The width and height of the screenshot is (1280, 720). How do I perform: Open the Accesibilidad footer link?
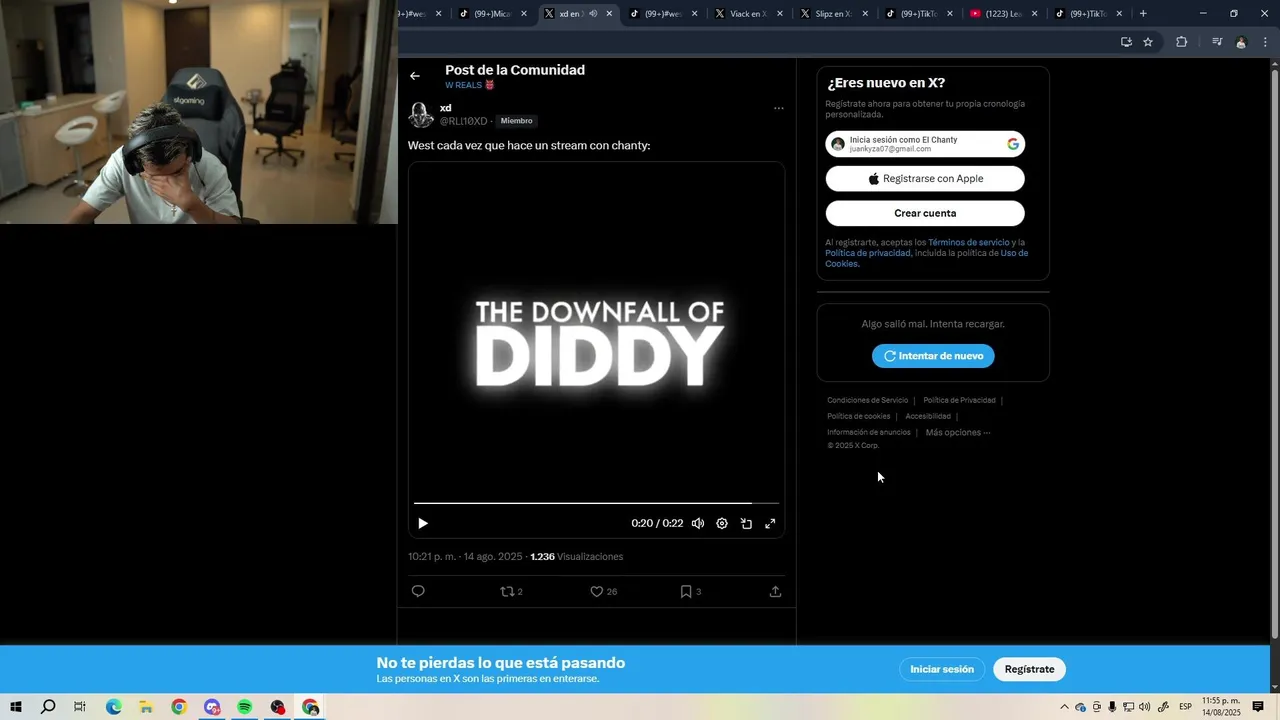pyautogui.click(x=928, y=416)
